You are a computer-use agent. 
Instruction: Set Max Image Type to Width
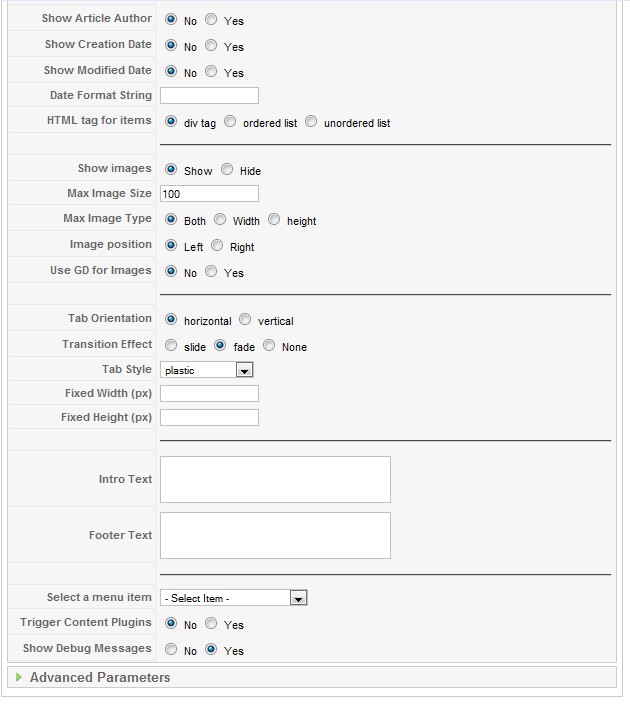click(220, 219)
